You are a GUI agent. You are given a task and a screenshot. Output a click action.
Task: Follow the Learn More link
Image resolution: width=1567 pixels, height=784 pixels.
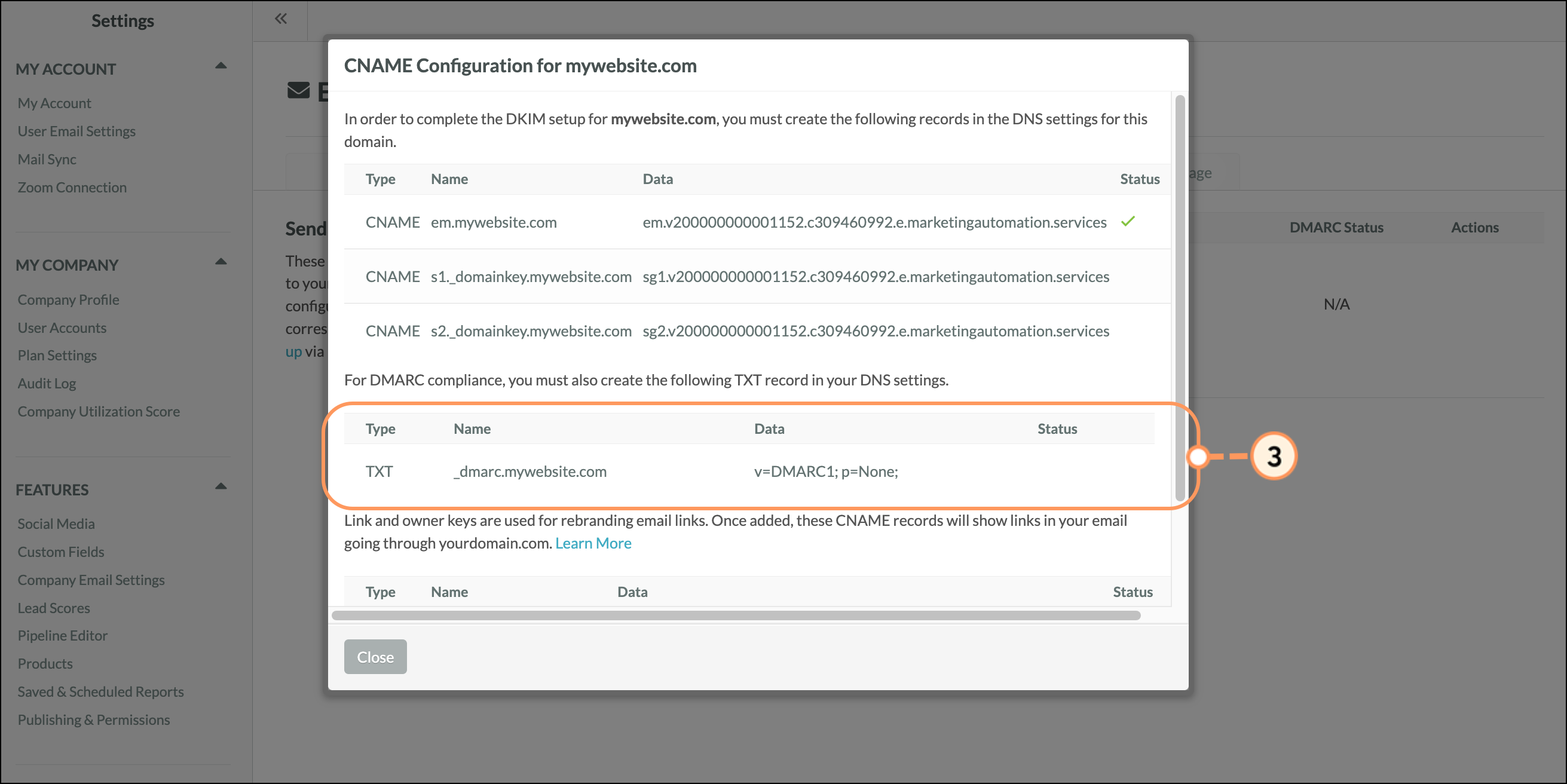point(593,543)
